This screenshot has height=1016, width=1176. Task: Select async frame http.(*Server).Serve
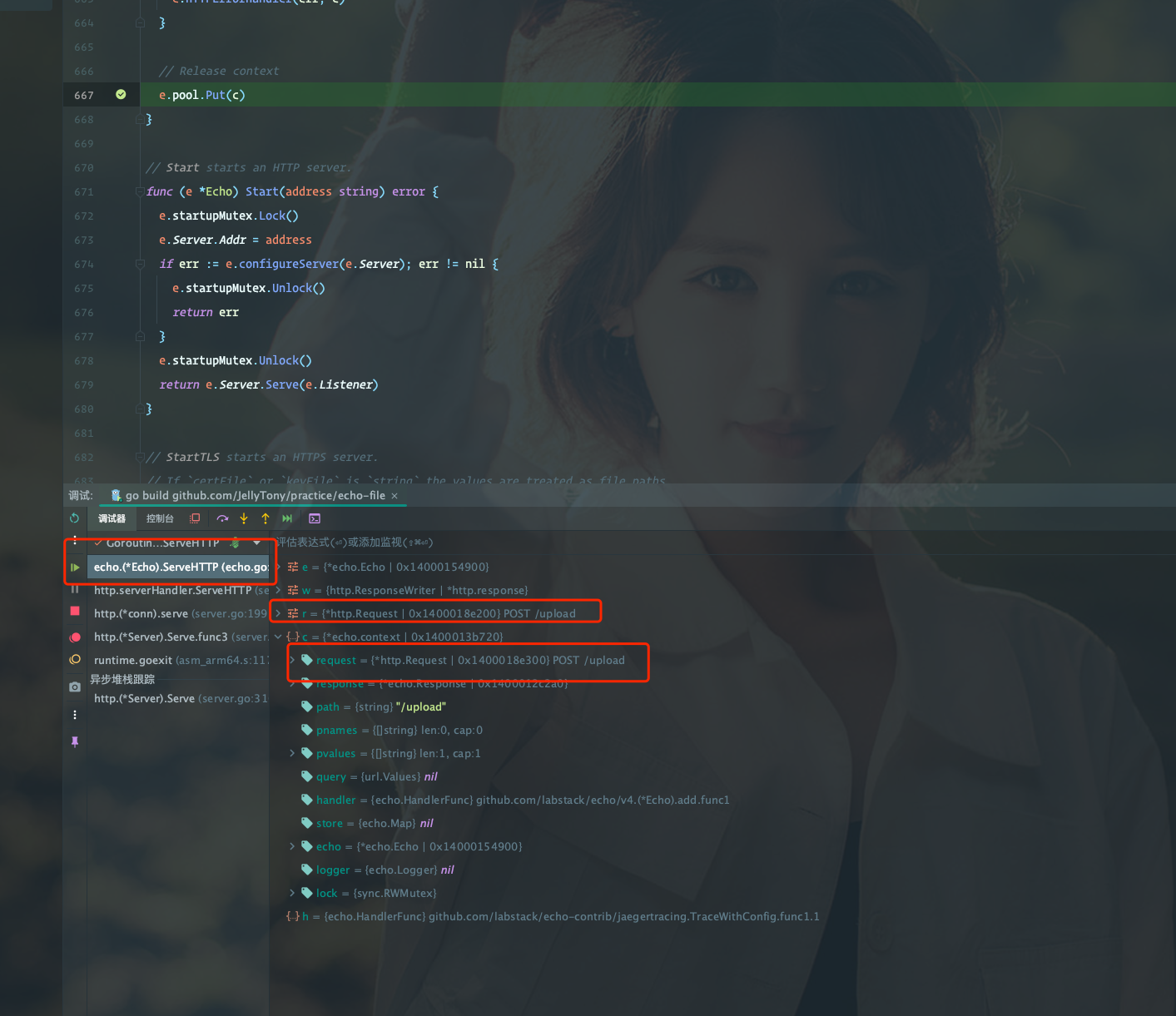[179, 698]
